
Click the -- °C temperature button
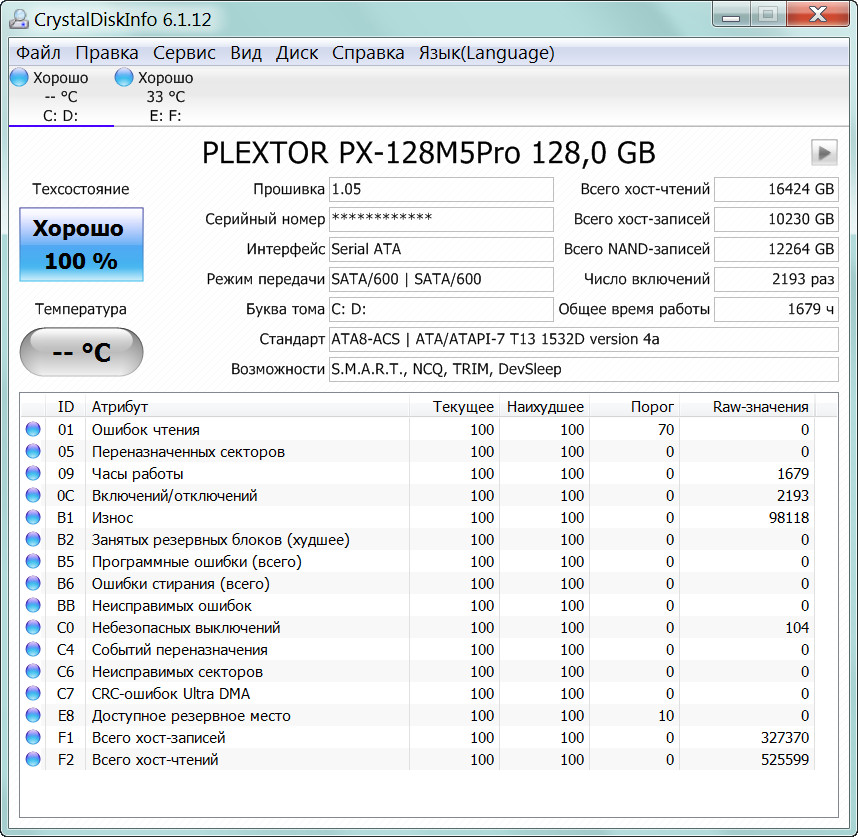click(x=82, y=352)
